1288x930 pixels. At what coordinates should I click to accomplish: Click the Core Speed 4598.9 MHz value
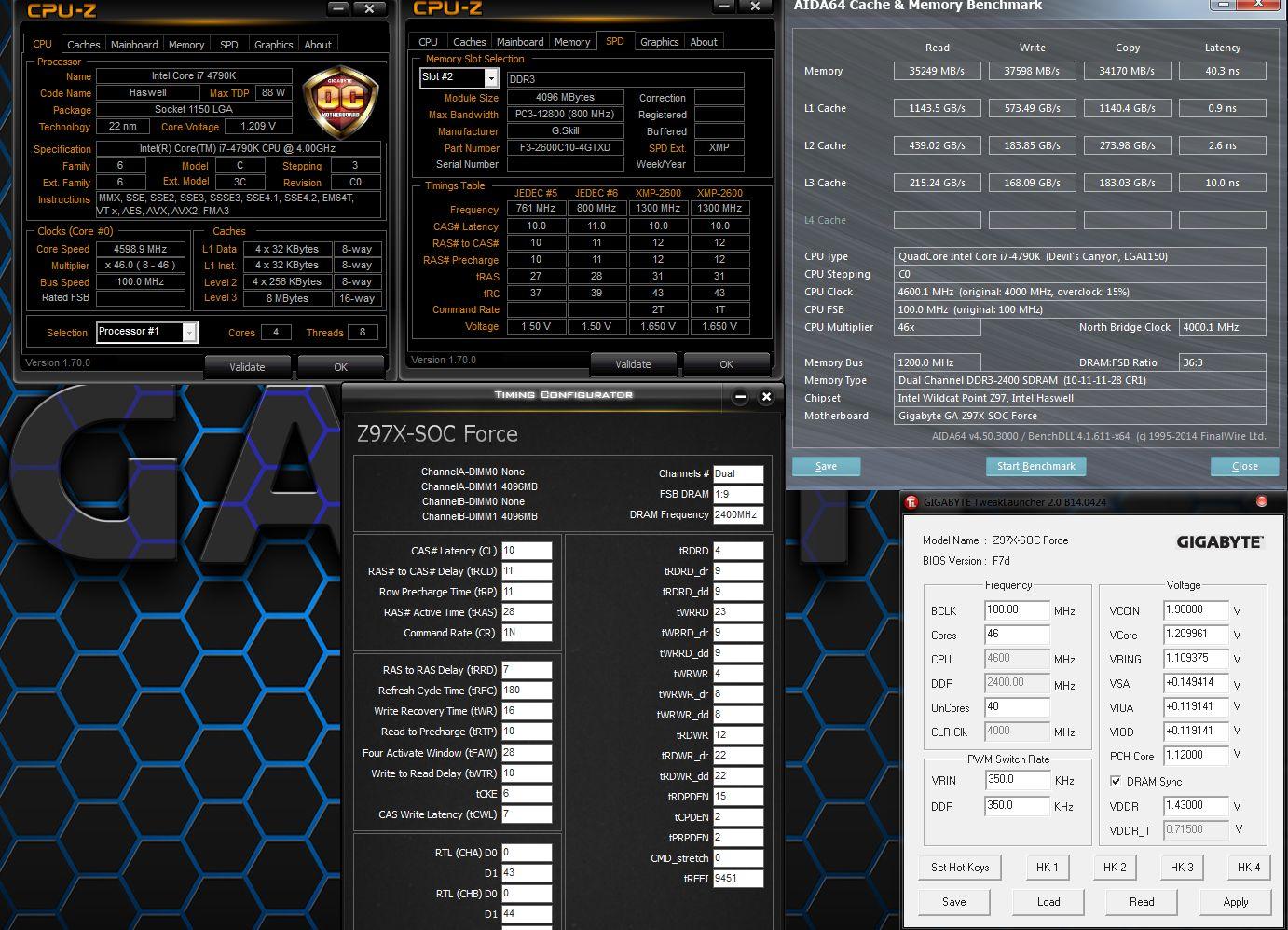141,250
